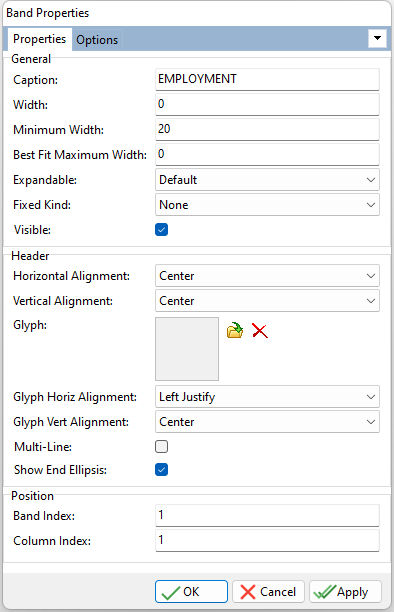
Task: Open the tab list dropdown arrow at top right
Action: point(377,38)
